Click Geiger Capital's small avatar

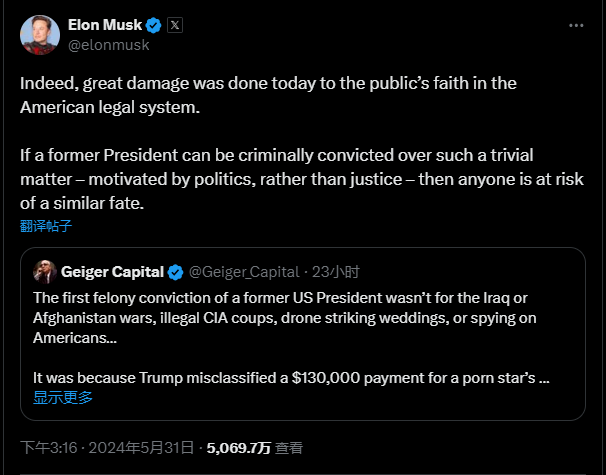coord(44,271)
